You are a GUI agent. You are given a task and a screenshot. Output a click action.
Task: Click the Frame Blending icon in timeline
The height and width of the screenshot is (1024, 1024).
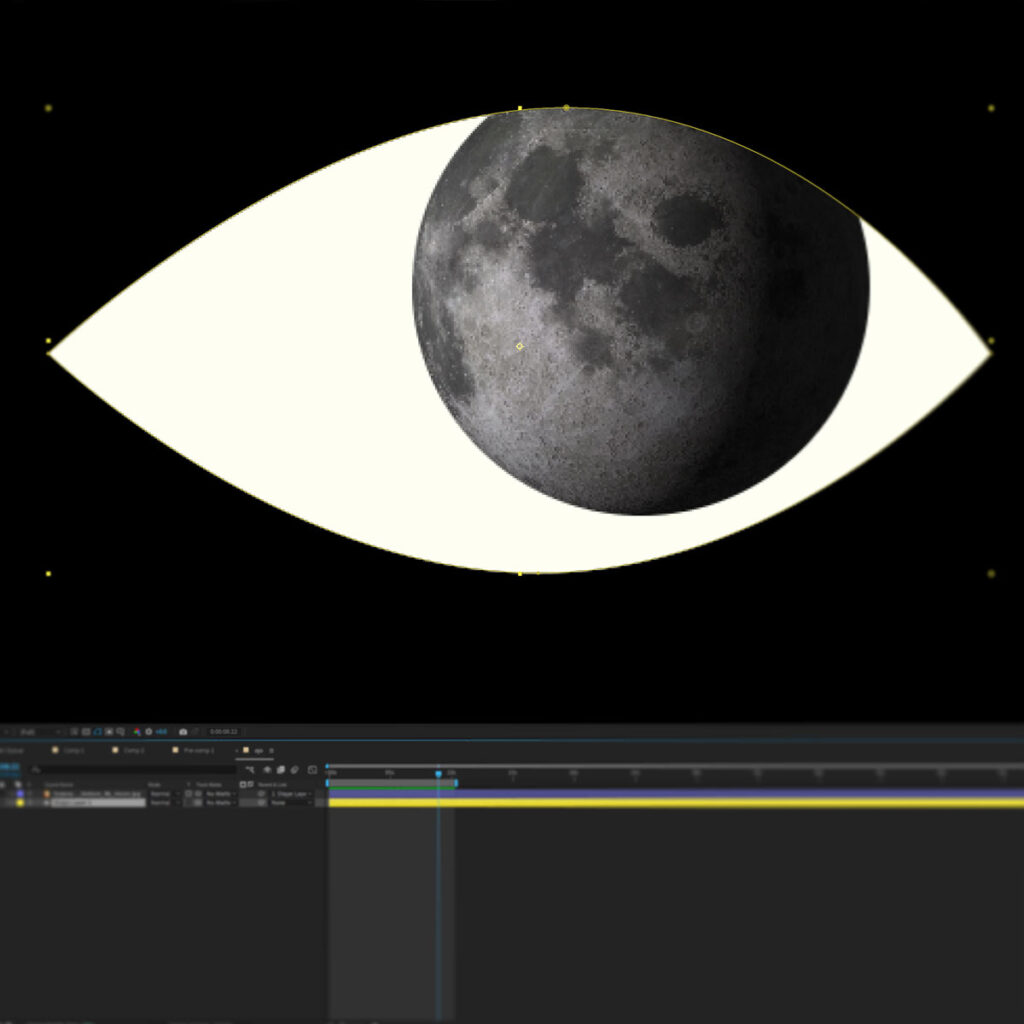coord(280,770)
